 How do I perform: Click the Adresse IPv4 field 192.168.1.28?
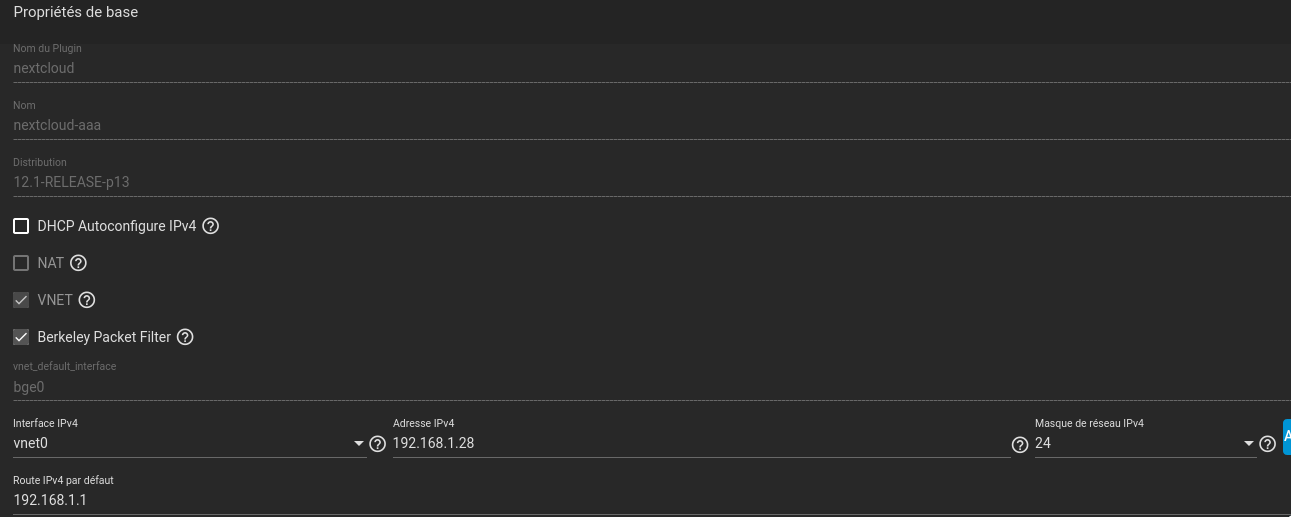[x=700, y=443]
